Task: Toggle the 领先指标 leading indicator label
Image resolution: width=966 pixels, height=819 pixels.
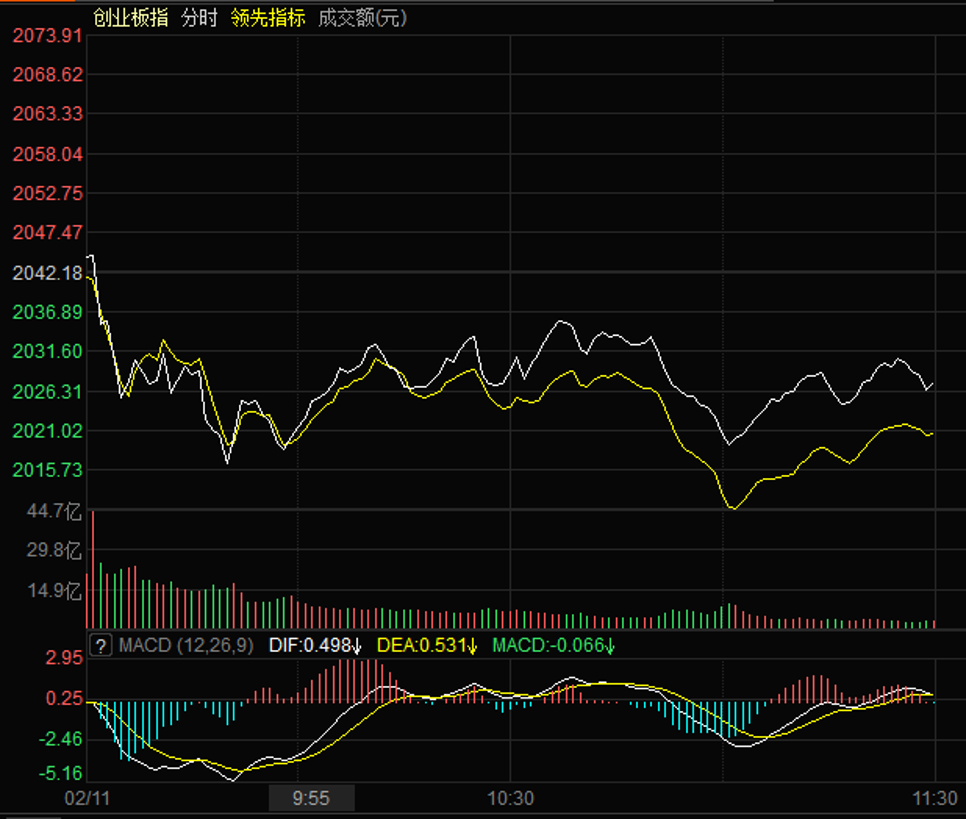Action: (x=267, y=18)
